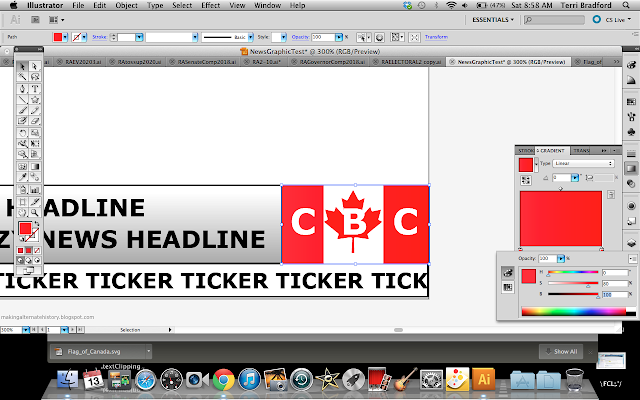Open the CS Live button
Screen dimensions: 640x400
pos(612,20)
